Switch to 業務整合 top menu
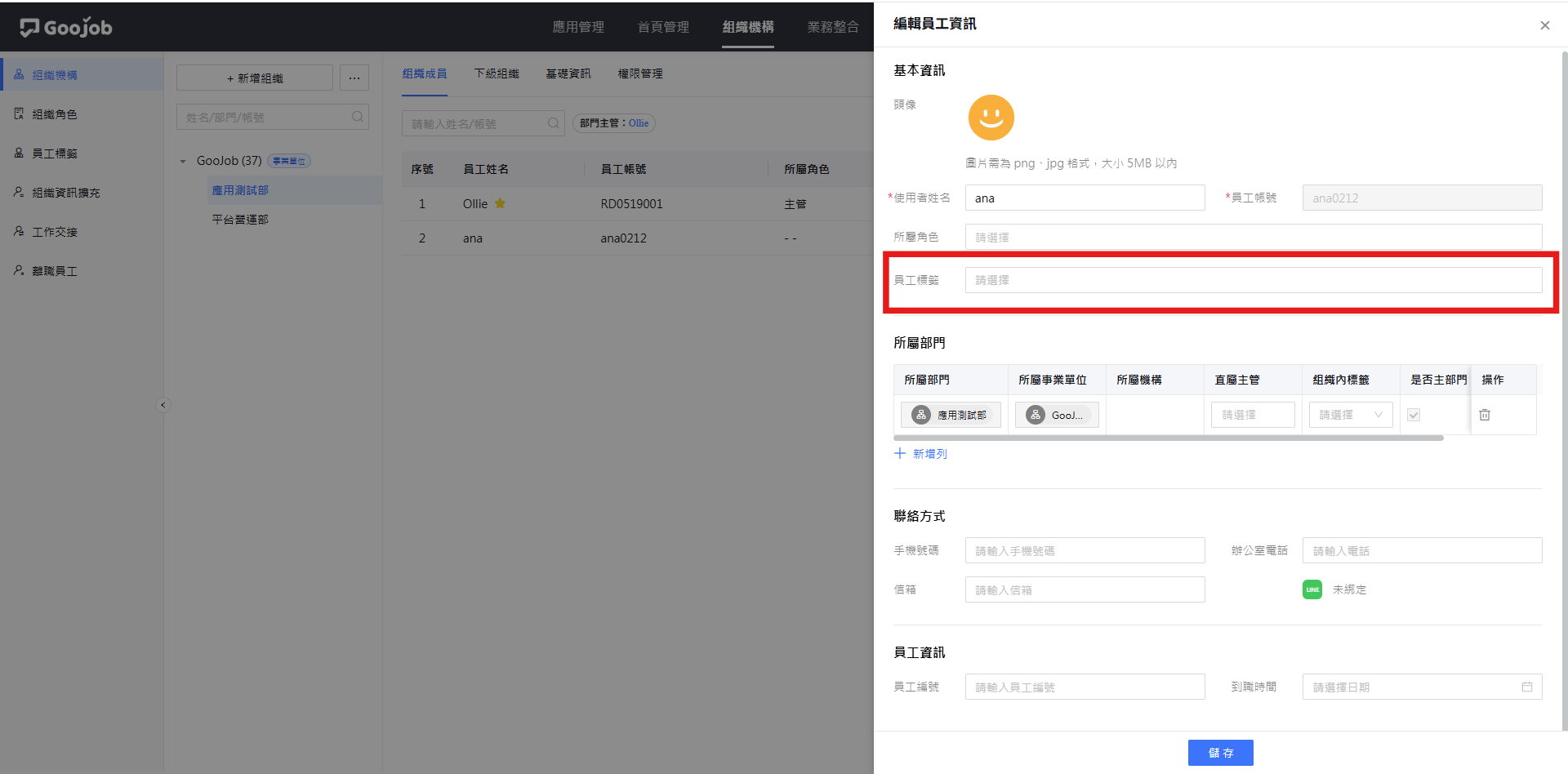Viewport: 1568px width, 774px height. click(833, 27)
